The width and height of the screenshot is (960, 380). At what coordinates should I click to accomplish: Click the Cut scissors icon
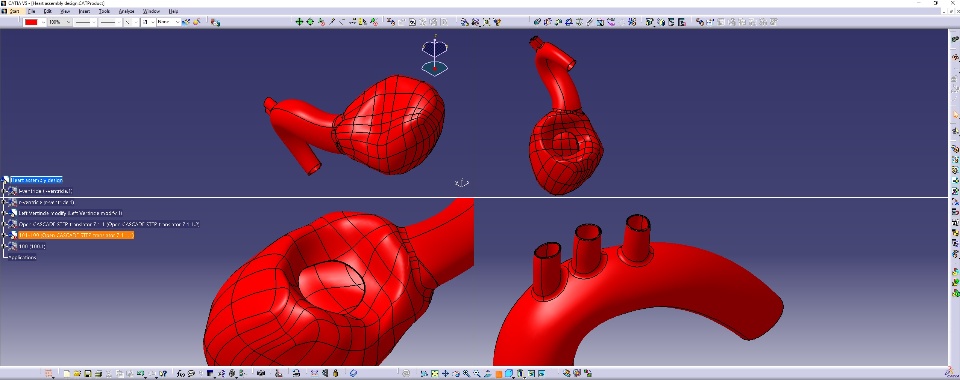(x=108, y=374)
